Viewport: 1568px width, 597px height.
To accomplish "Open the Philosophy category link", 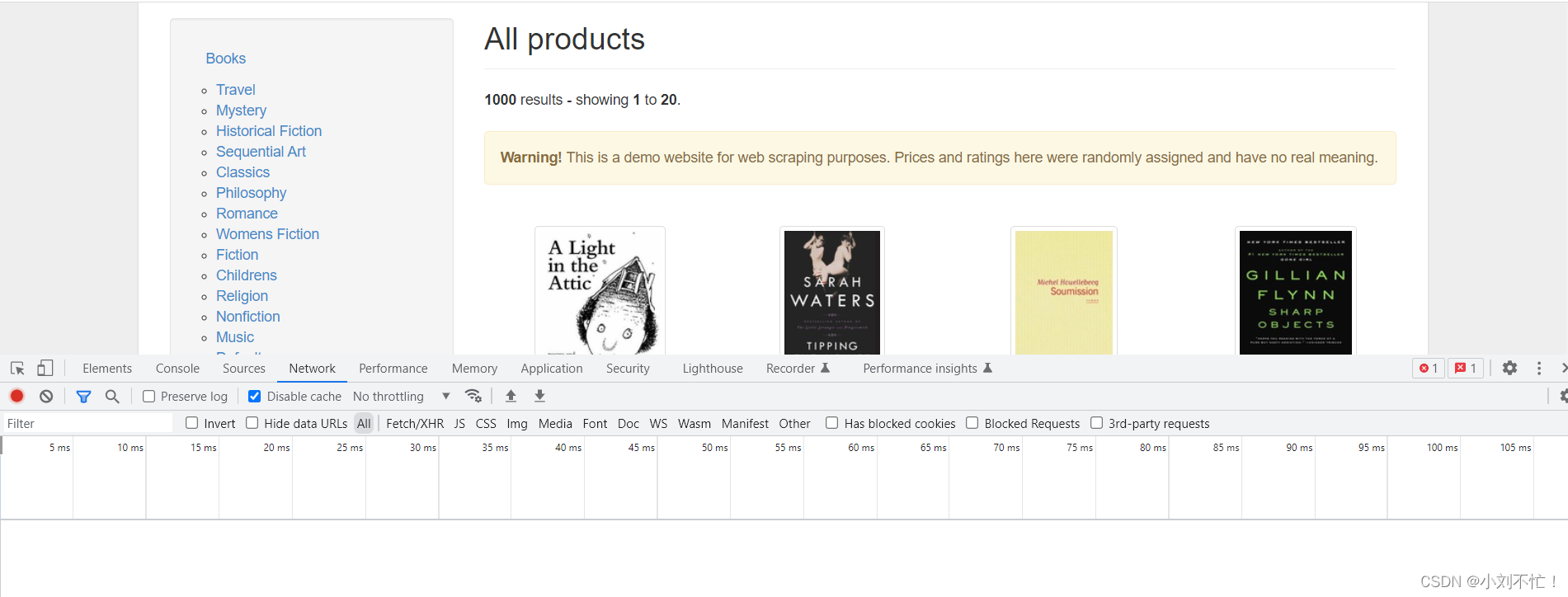I will pos(251,193).
